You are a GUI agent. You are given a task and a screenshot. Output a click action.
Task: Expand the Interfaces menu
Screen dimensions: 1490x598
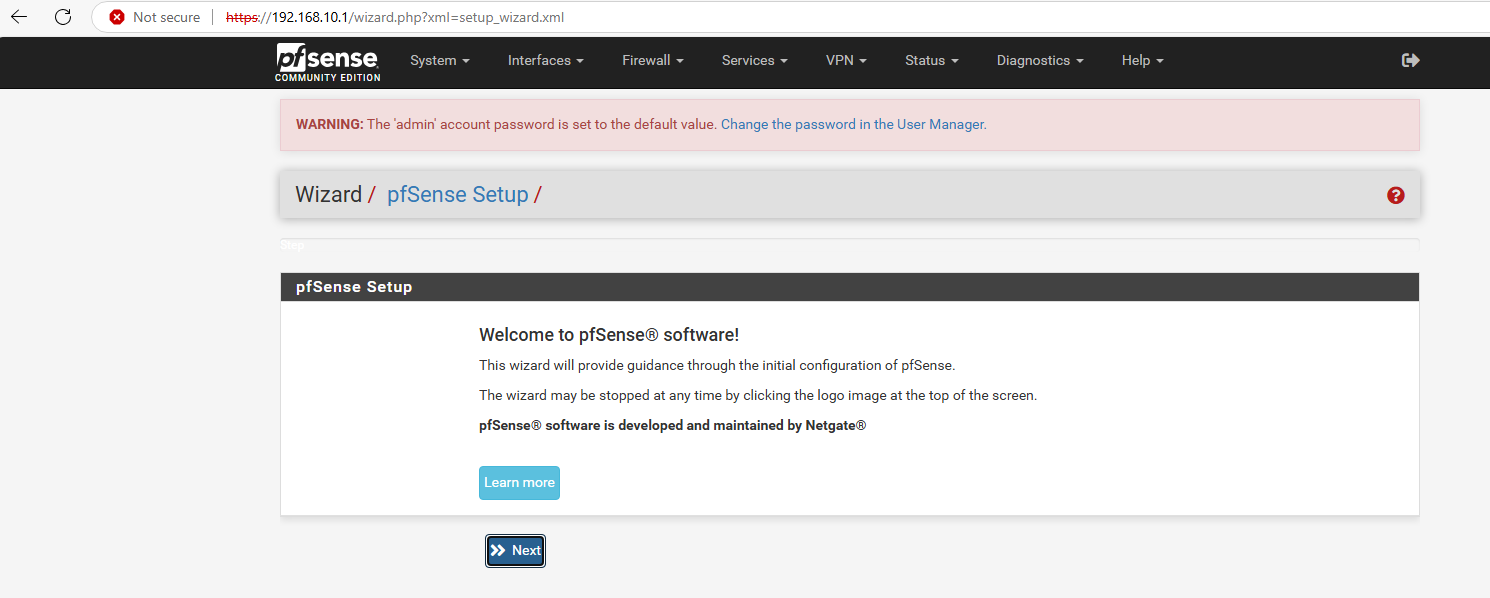click(x=546, y=61)
